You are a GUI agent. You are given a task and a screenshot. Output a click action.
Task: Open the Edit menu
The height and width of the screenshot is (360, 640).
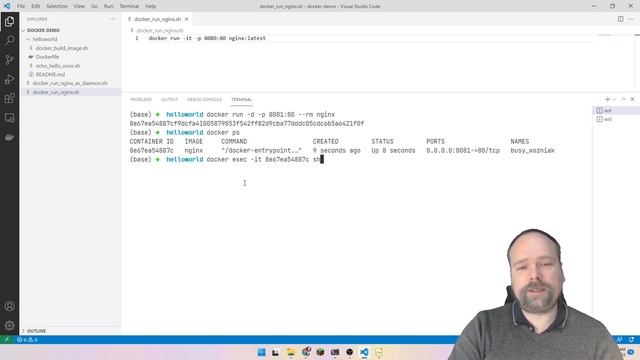pyautogui.click(x=36, y=6)
